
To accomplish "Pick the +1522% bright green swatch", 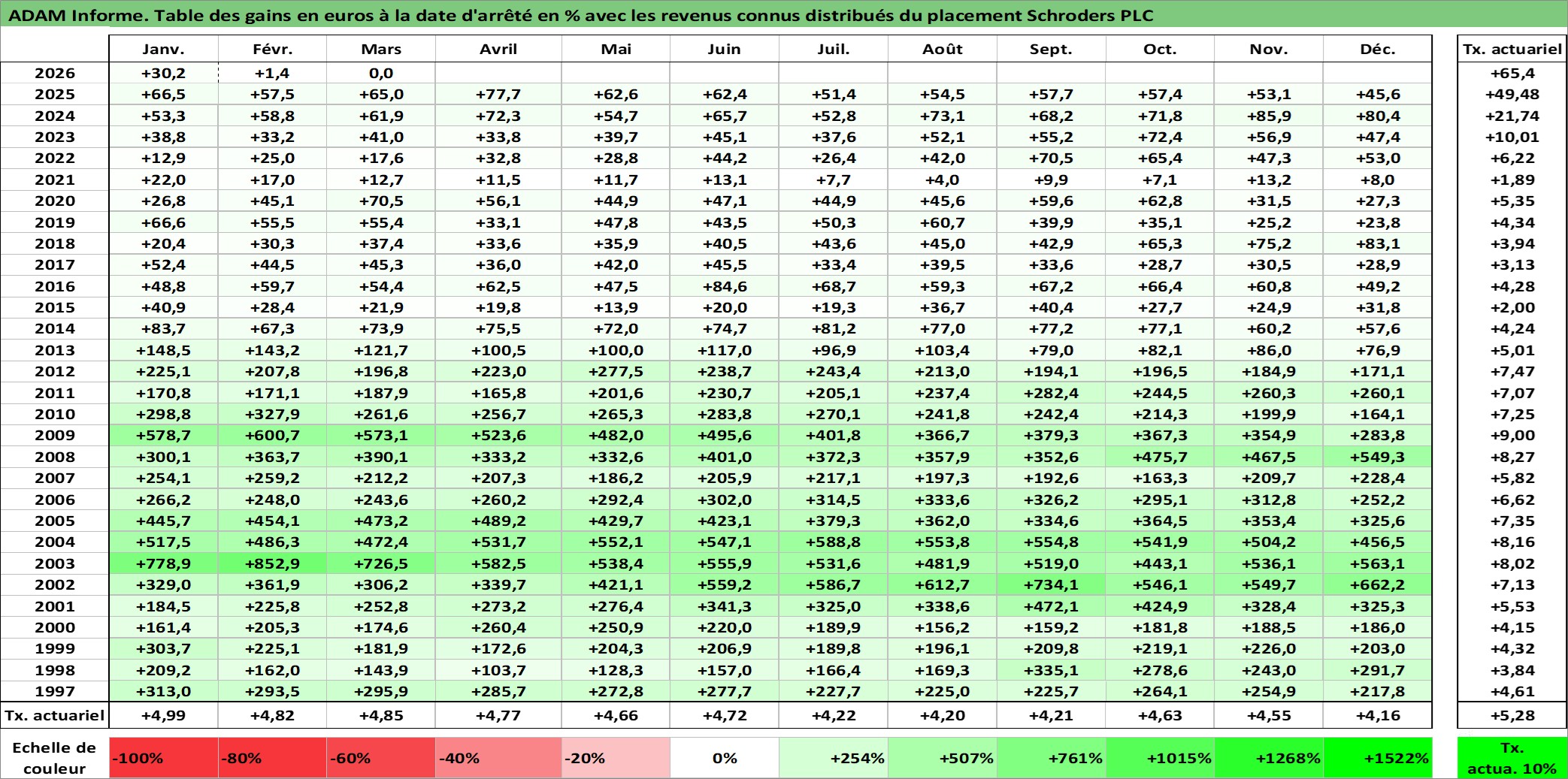I will coord(1378,757).
